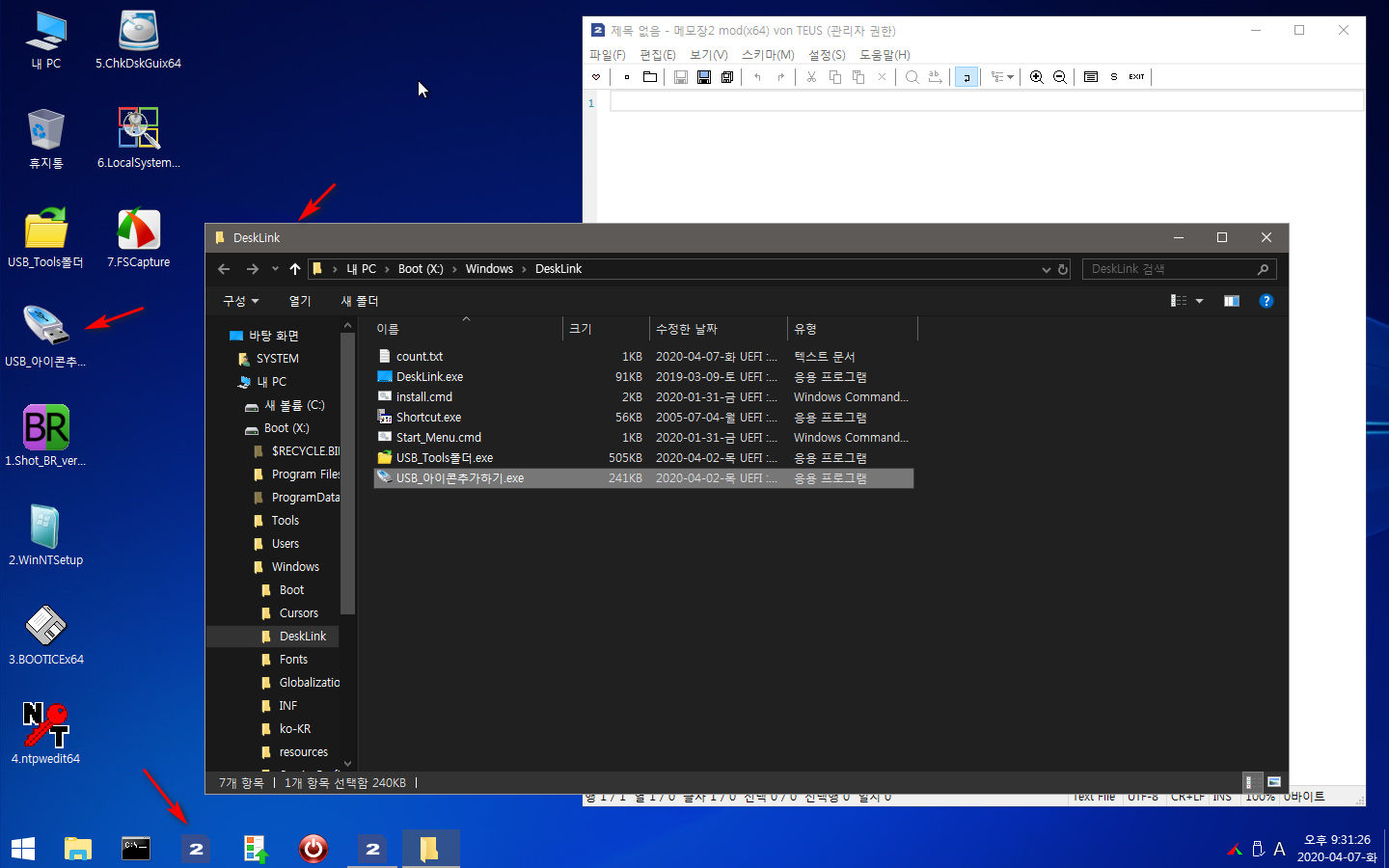This screenshot has height=868, width=1389.
Task: Click the save copy icon in Notepad2 toolbar
Action: tap(727, 77)
